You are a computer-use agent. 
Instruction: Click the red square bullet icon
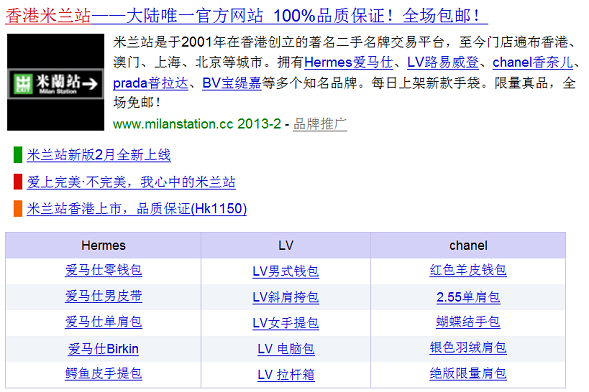(x=18, y=182)
